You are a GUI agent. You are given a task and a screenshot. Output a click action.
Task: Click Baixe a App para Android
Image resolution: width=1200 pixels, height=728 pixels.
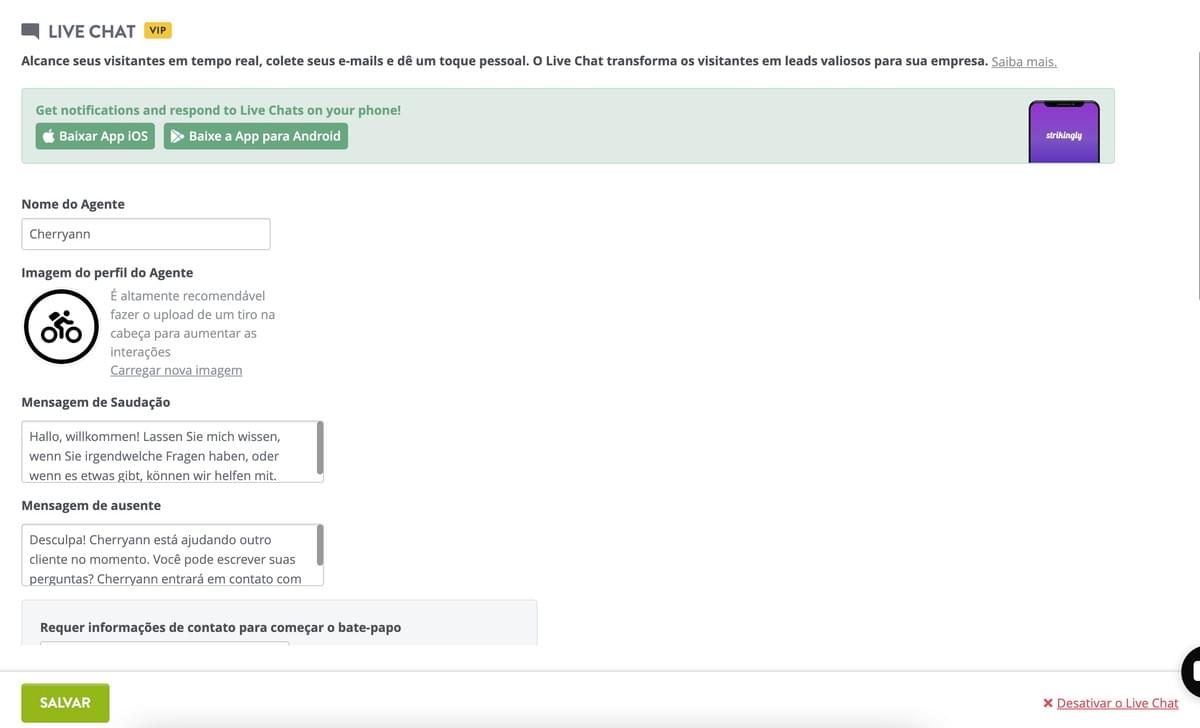[x=257, y=136]
